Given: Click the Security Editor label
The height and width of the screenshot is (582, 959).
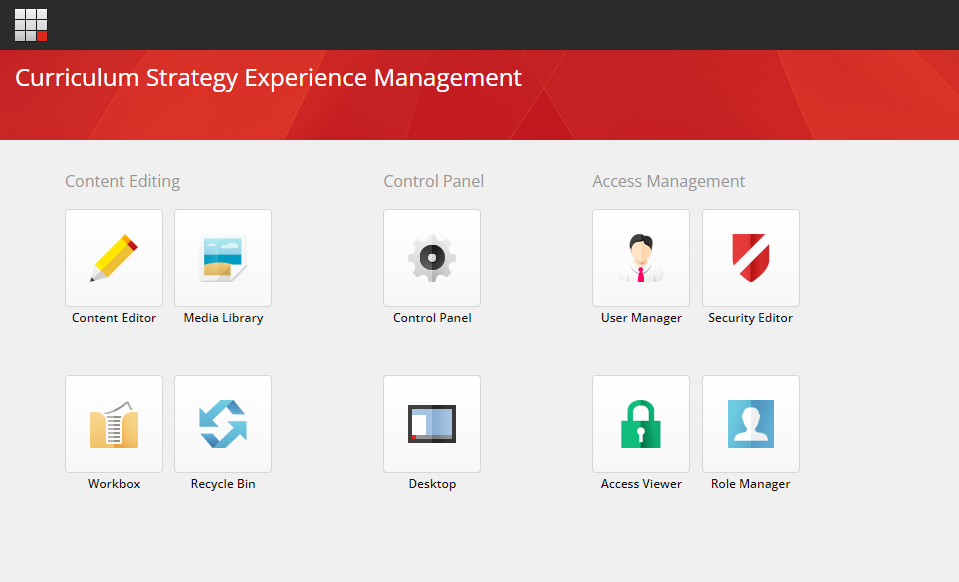Looking at the screenshot, I should click(x=750, y=318).
